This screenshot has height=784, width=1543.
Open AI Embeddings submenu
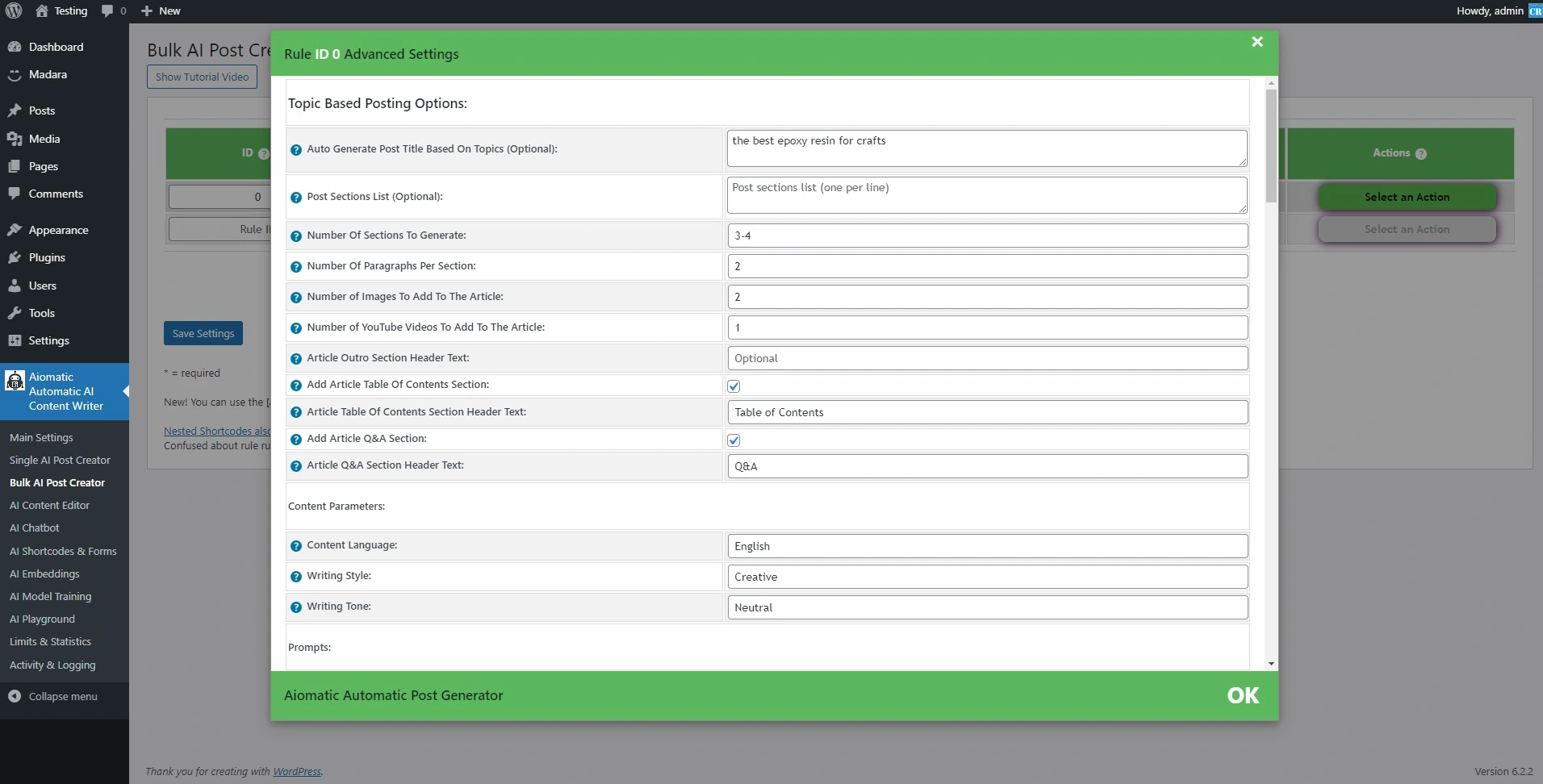coord(44,573)
